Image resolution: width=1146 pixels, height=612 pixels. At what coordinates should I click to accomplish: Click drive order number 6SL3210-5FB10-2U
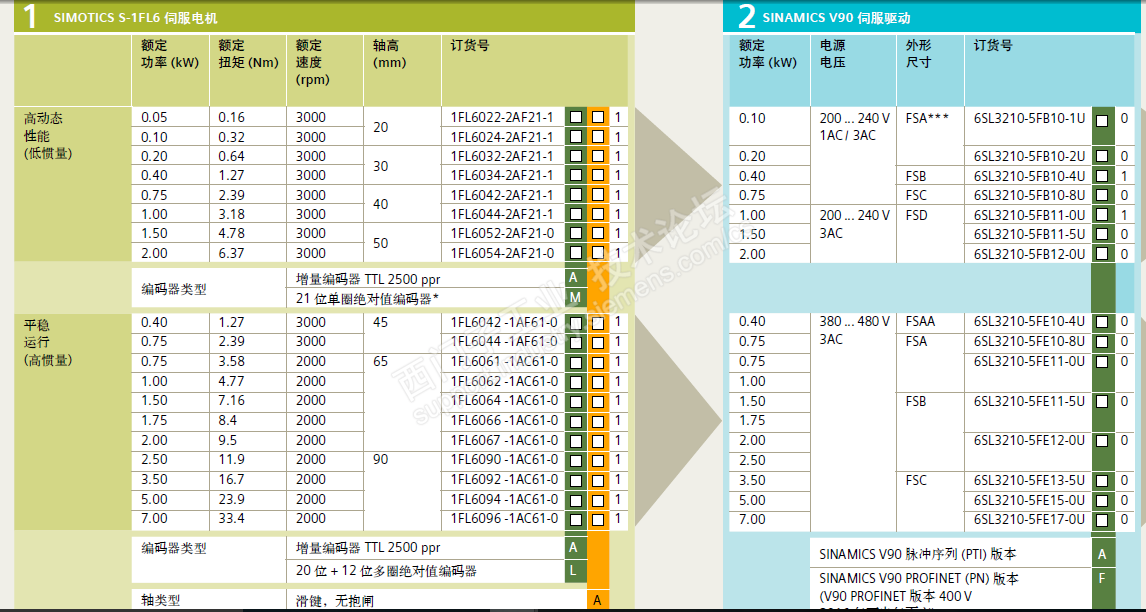[1029, 156]
